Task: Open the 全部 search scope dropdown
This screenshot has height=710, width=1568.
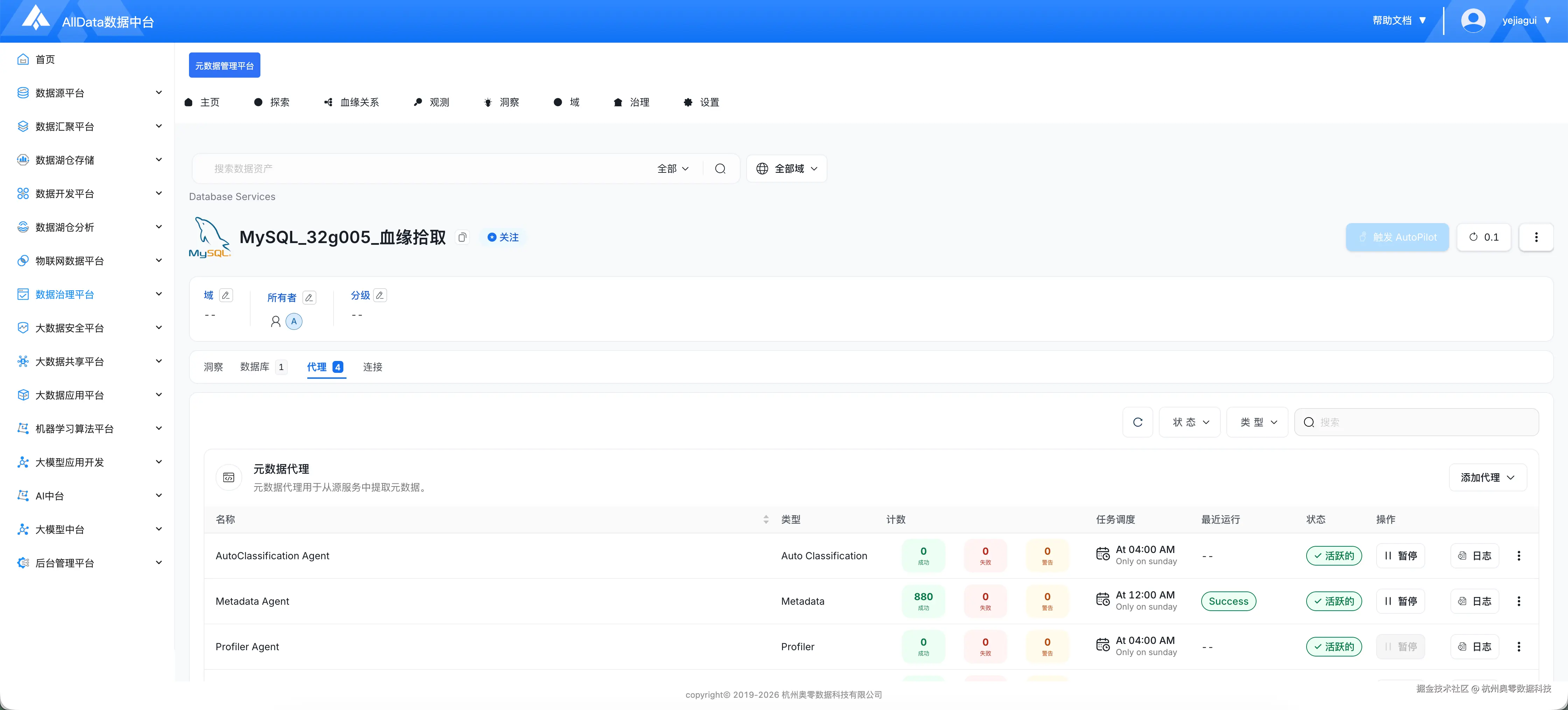Action: click(673, 169)
